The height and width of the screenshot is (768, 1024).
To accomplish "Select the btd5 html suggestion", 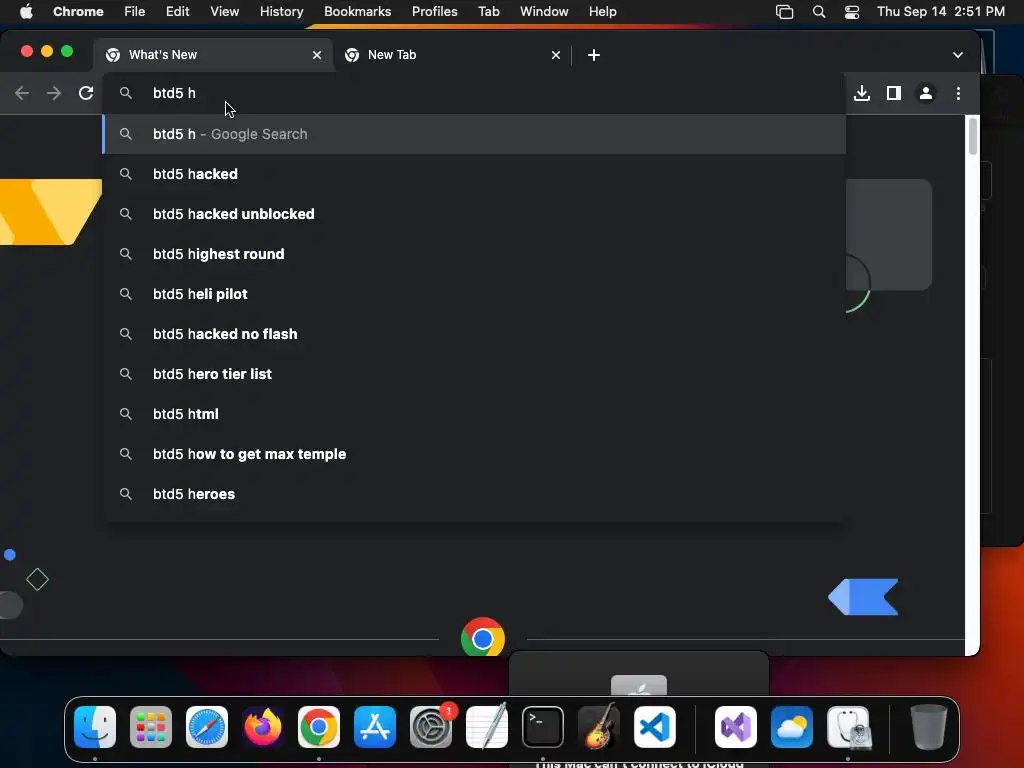I will point(474,413).
